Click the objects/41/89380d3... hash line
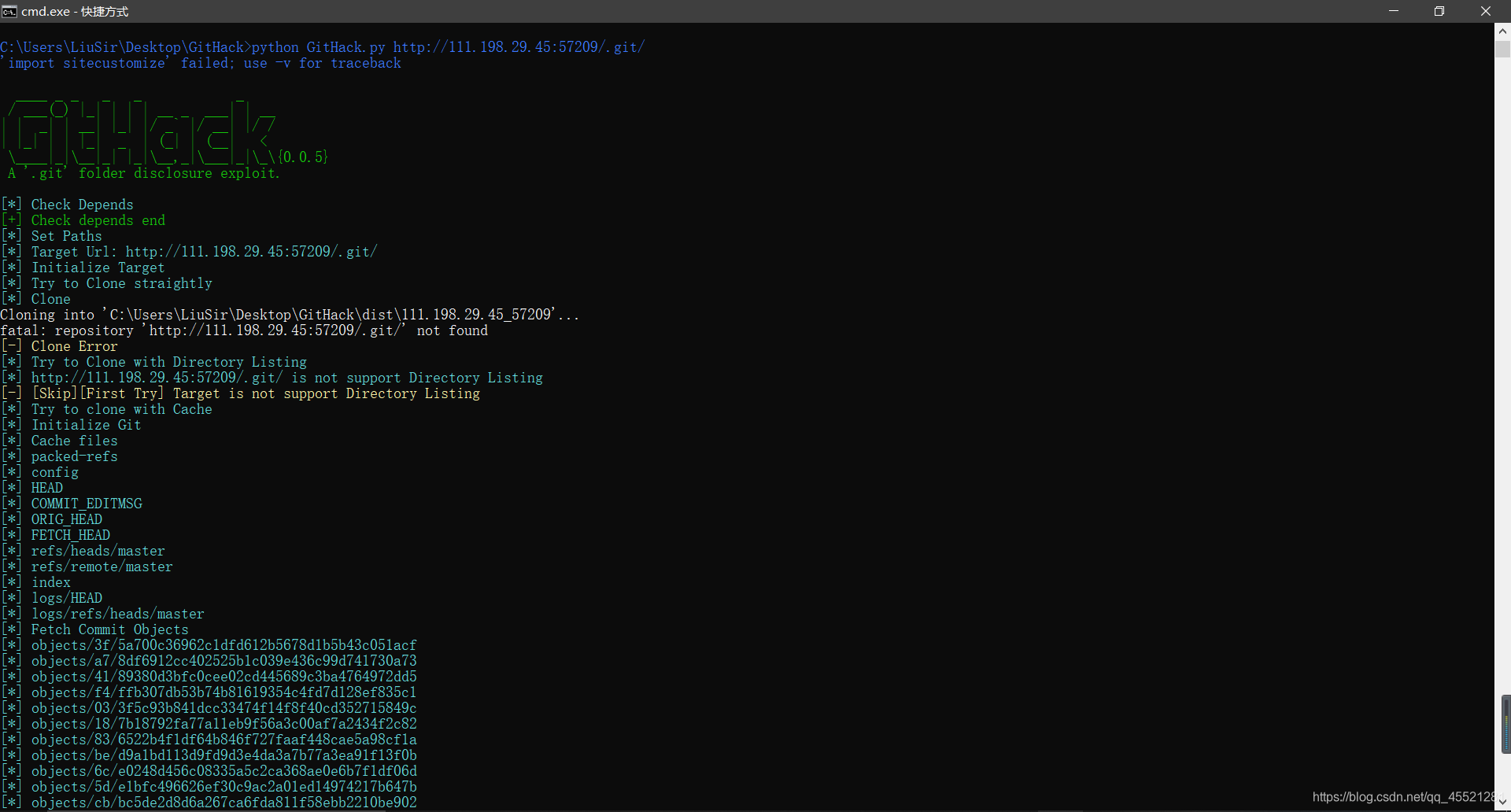Screen dimensions: 1511x812 click(x=209, y=677)
